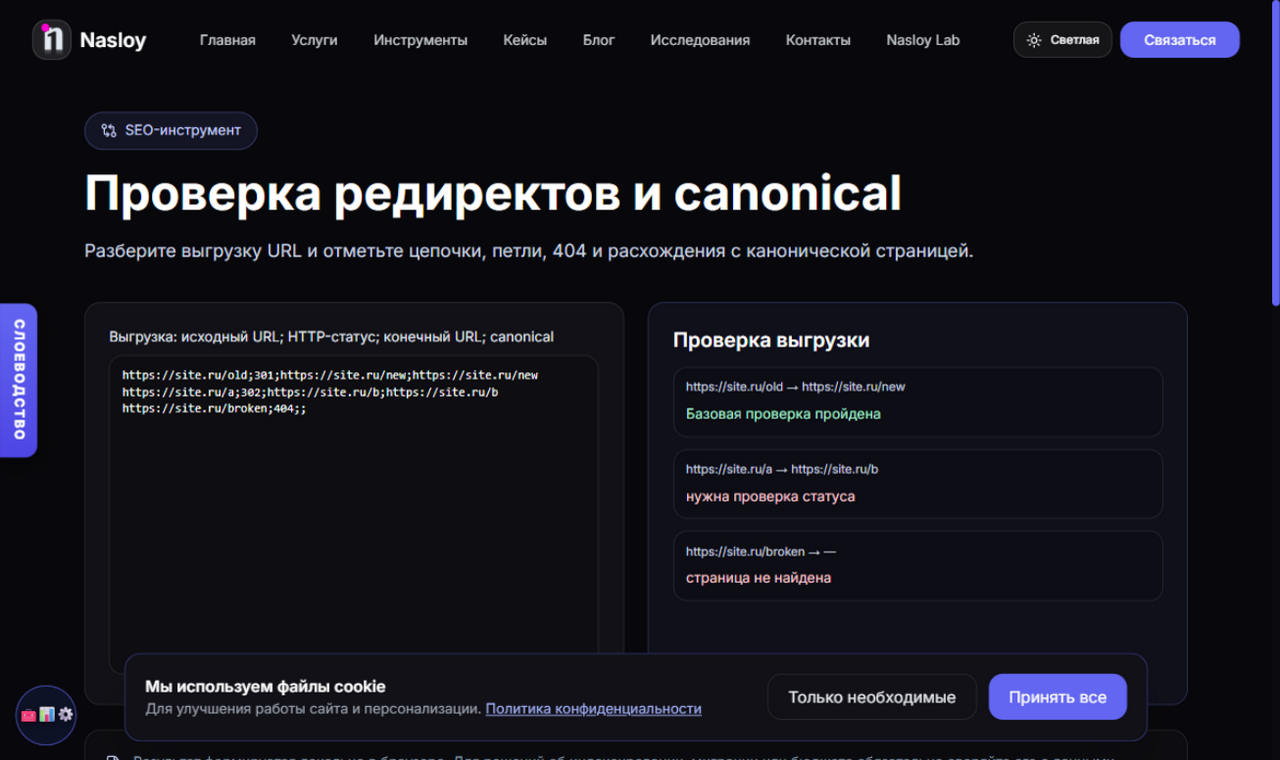Viewport: 1280px width, 760px height.
Task: Click the SEO-инструмент badge icon
Action: click(x=109, y=131)
